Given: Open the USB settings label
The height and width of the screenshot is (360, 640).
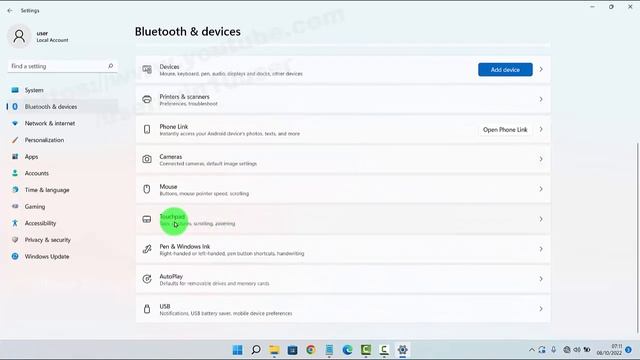Looking at the screenshot, I should [165, 306].
